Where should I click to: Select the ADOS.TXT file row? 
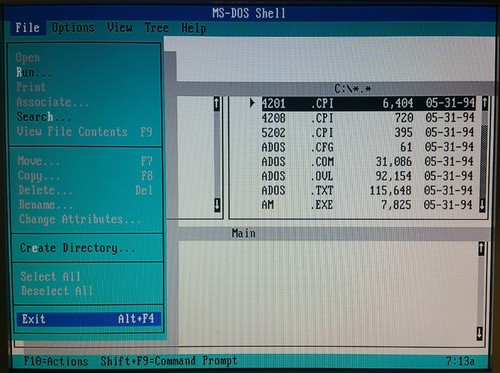pos(368,190)
